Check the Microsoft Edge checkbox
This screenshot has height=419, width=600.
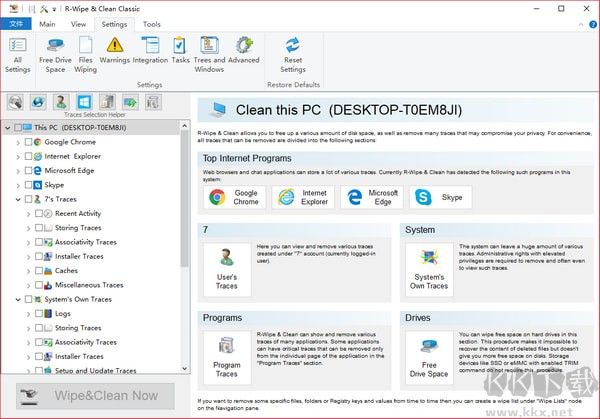pos(28,170)
